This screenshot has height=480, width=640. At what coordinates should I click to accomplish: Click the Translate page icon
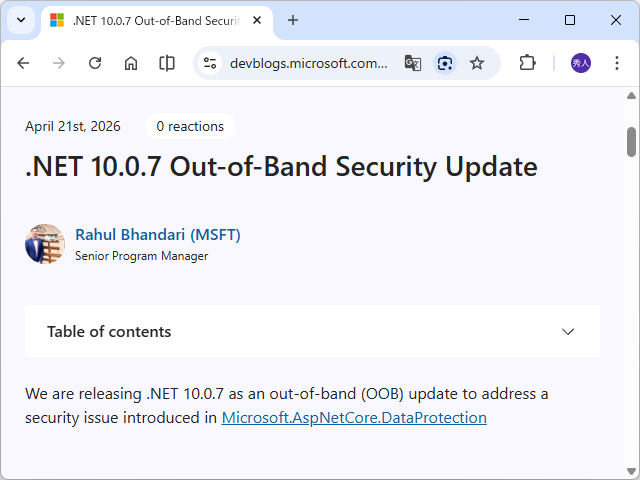coord(412,63)
